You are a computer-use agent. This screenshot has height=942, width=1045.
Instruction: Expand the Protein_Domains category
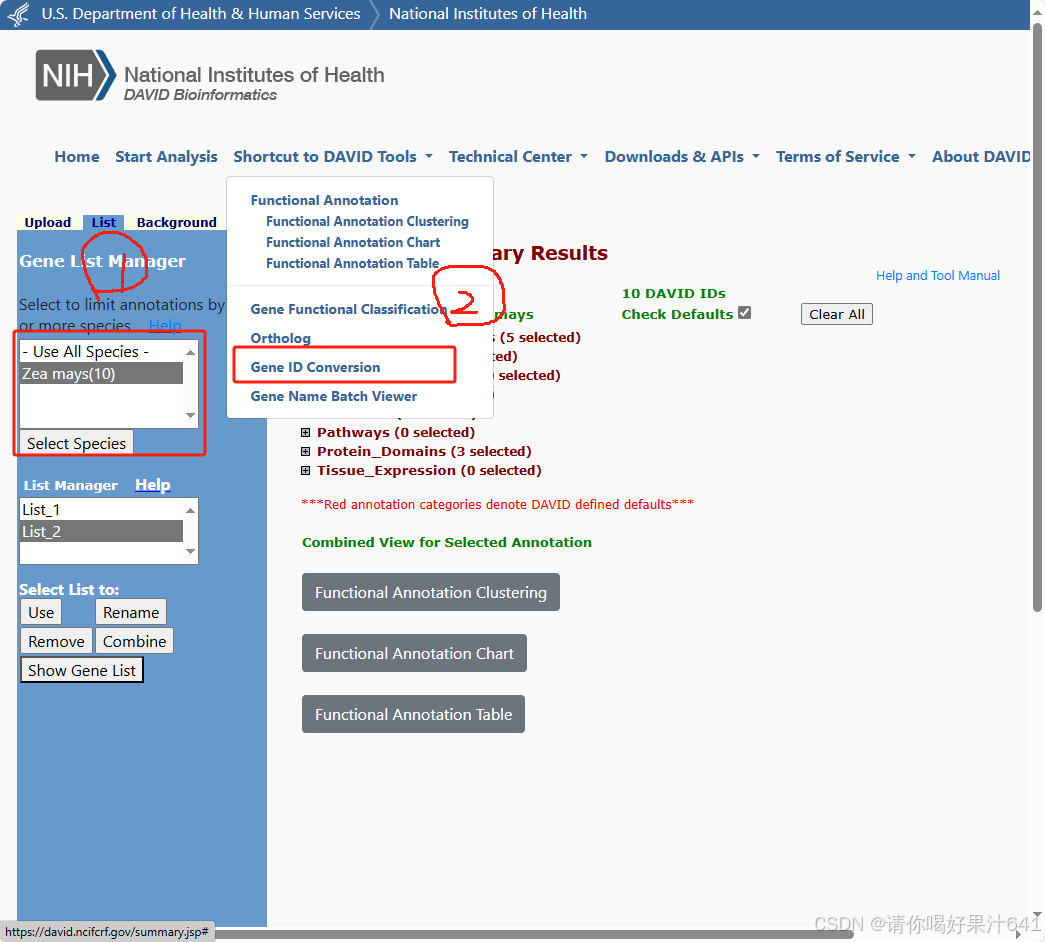[x=305, y=451]
